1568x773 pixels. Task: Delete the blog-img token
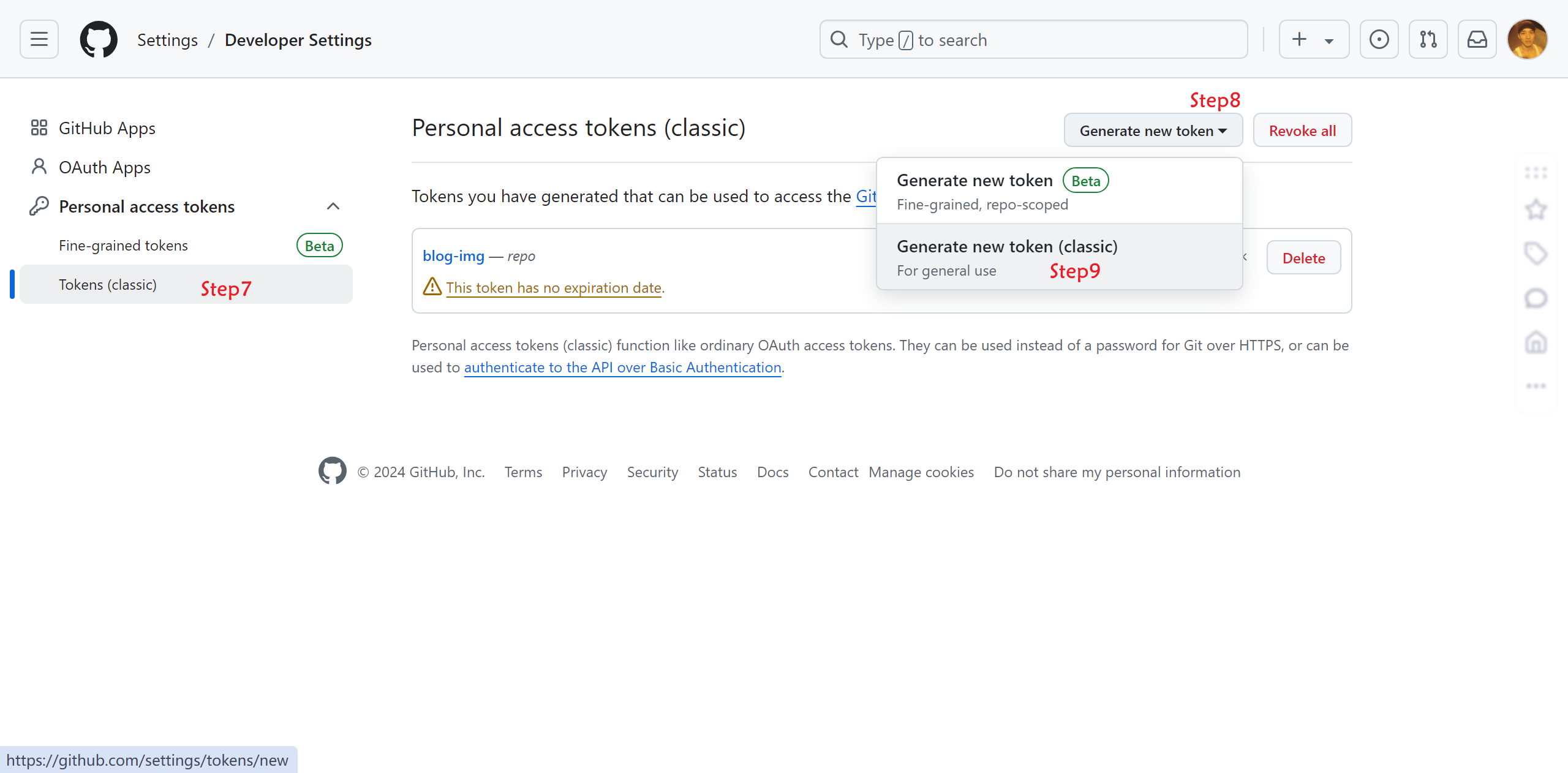[x=1303, y=258]
